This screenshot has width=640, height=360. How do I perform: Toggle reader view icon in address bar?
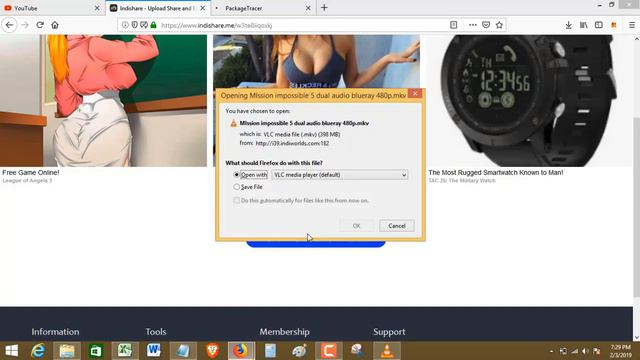(x=453, y=25)
